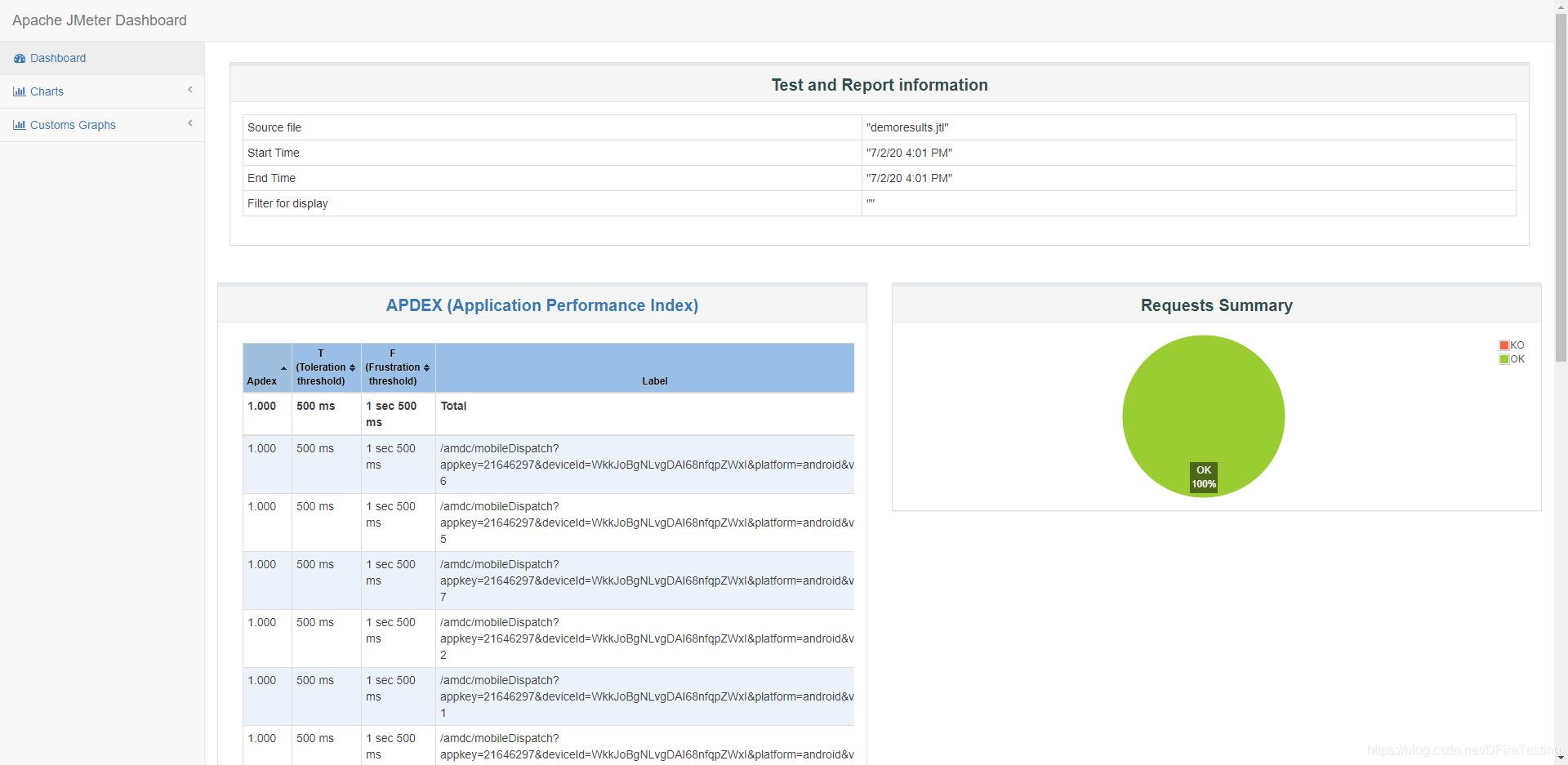Viewport: 1568px width, 765px height.
Task: Click mobileDispatch label ending in 6
Action: [x=645, y=465]
